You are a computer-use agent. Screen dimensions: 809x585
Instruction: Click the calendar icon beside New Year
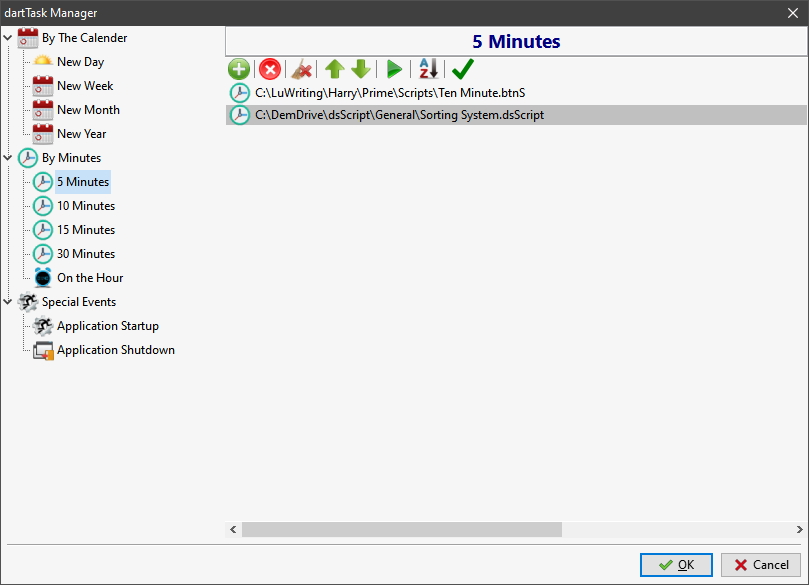pyautogui.click(x=43, y=134)
